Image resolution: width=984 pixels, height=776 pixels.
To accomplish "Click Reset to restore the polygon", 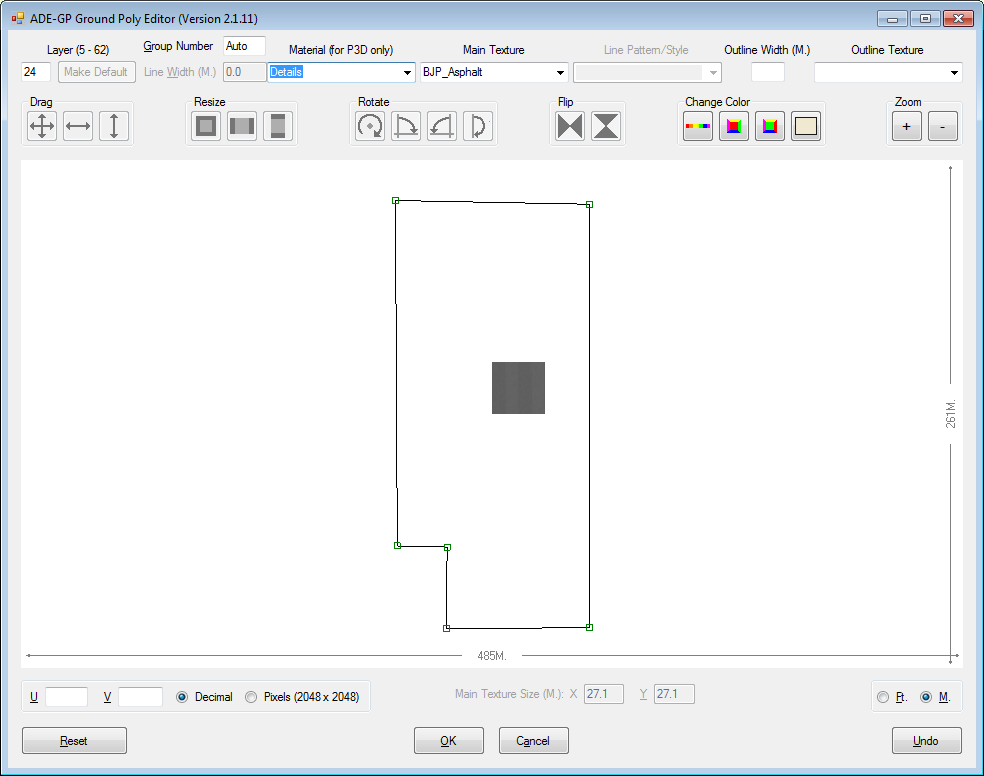I will (x=72, y=740).
